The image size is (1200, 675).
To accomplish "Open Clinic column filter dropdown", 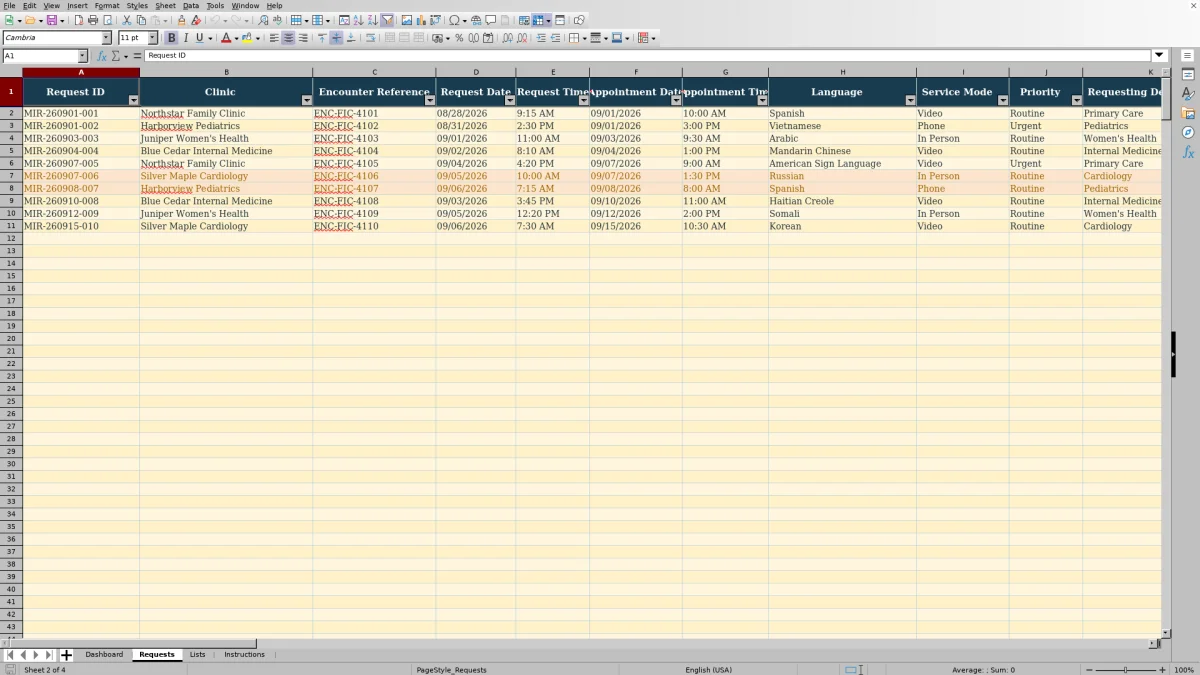I will (x=307, y=100).
